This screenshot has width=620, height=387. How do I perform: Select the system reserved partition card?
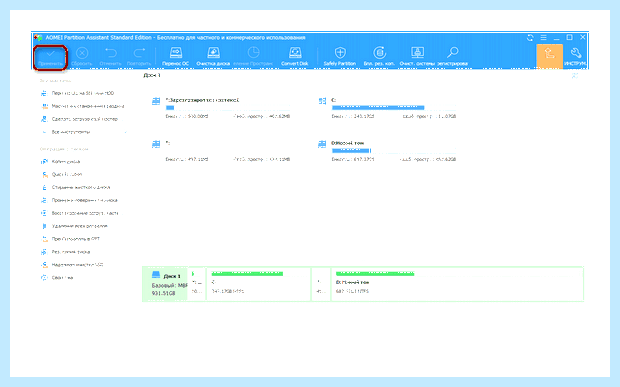point(221,108)
